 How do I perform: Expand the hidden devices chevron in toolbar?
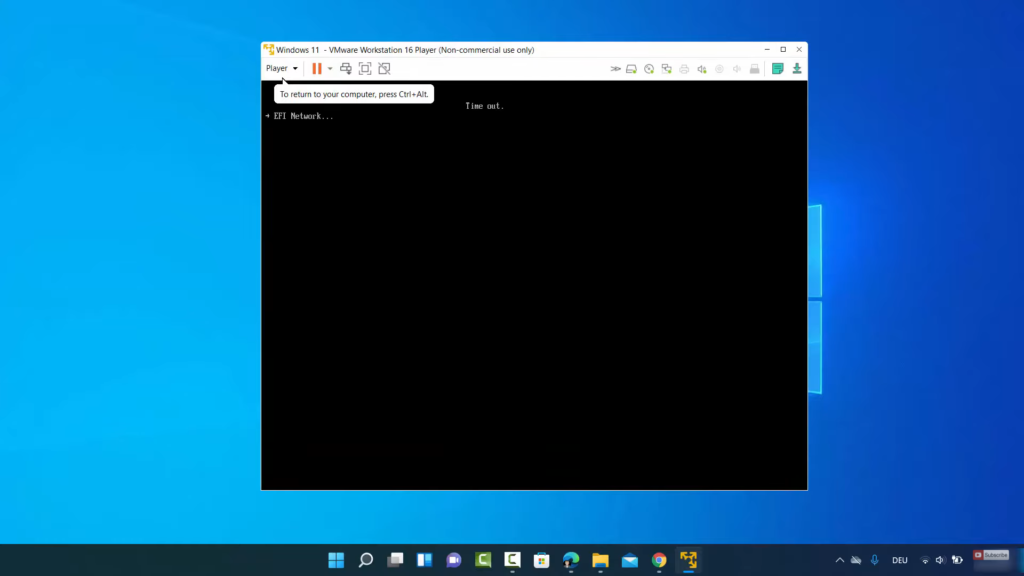click(x=615, y=69)
